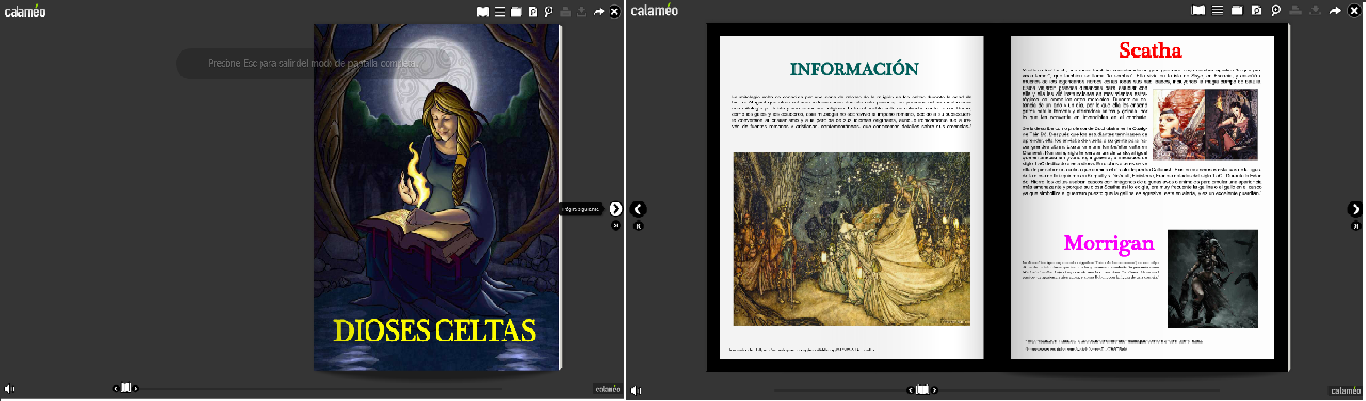Screen dimensions: 1366x401
Task: Click zoom magnifier in left viewer
Action: [x=549, y=12]
